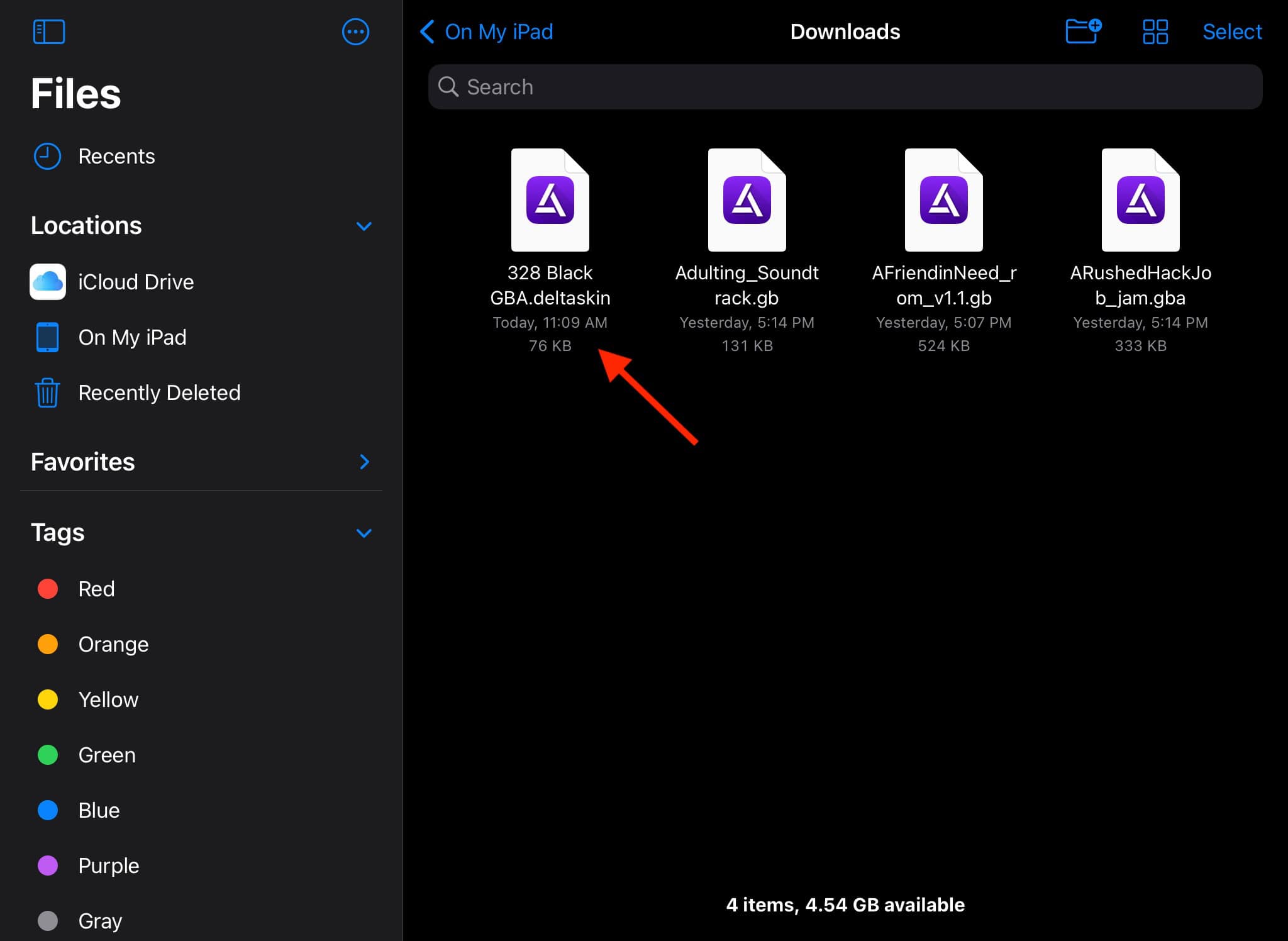Create a new folder with the folder-plus icon

pyautogui.click(x=1083, y=31)
